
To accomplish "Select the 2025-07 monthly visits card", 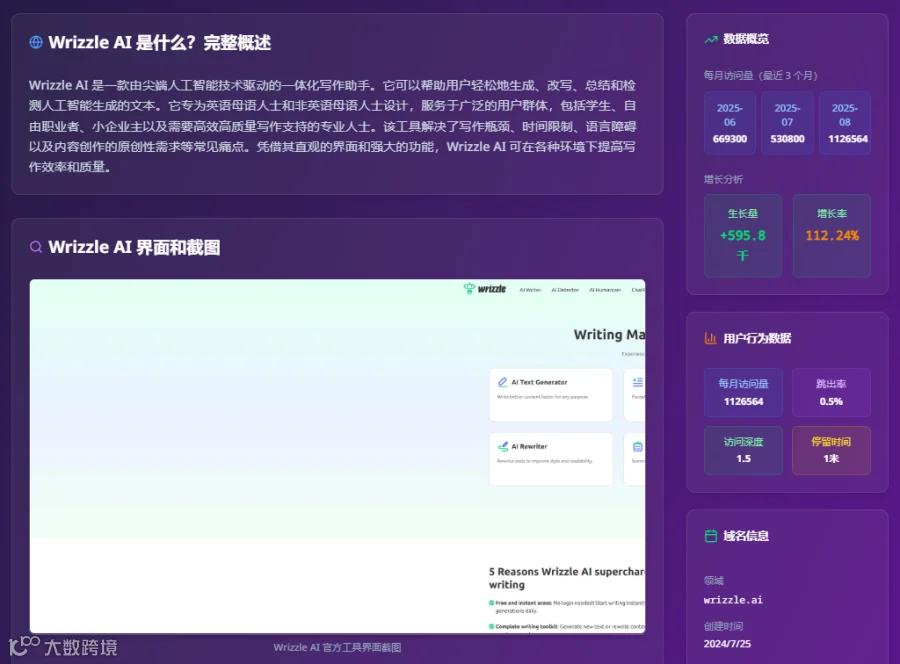I will coord(787,123).
